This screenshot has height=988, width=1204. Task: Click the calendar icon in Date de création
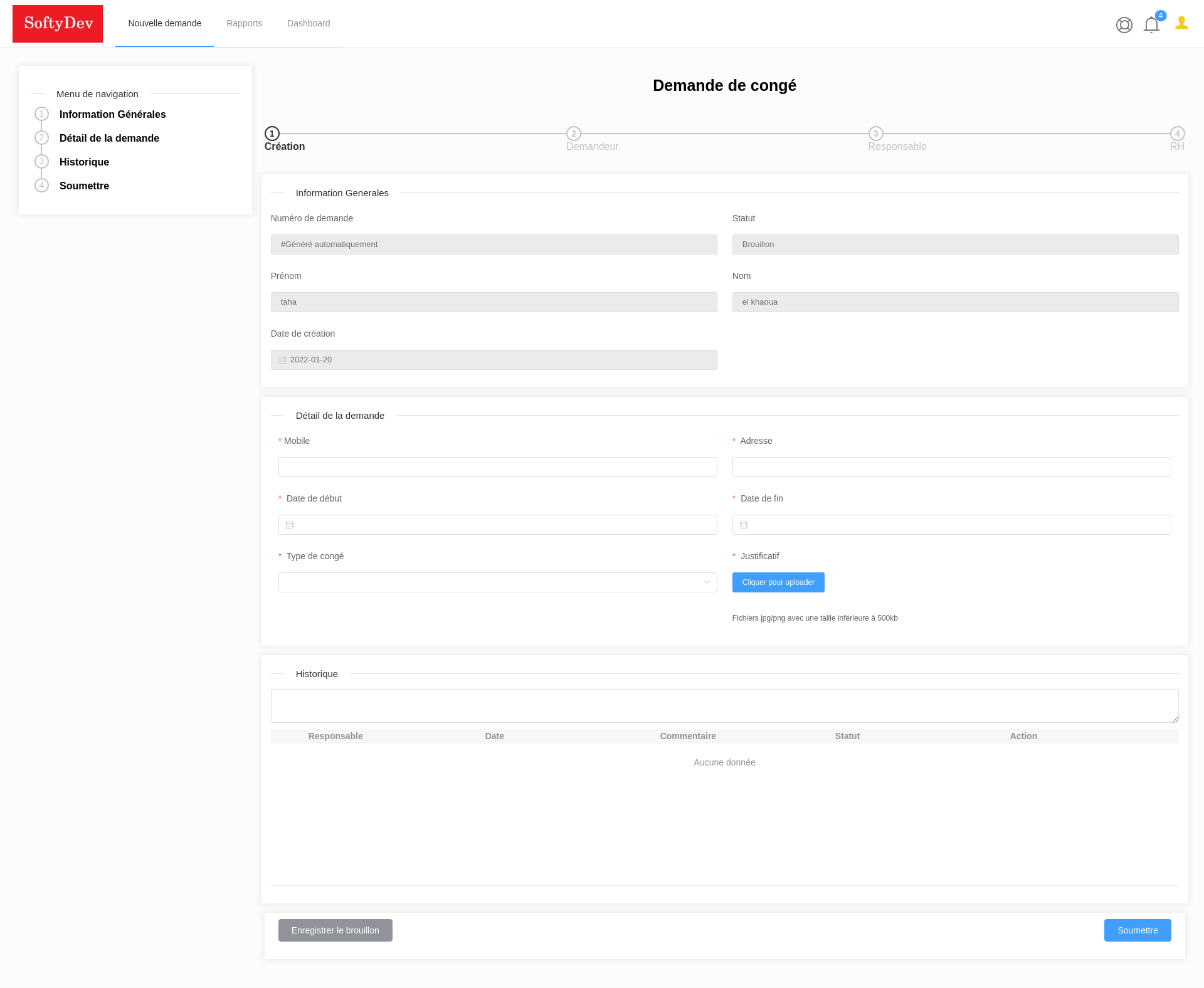point(282,360)
